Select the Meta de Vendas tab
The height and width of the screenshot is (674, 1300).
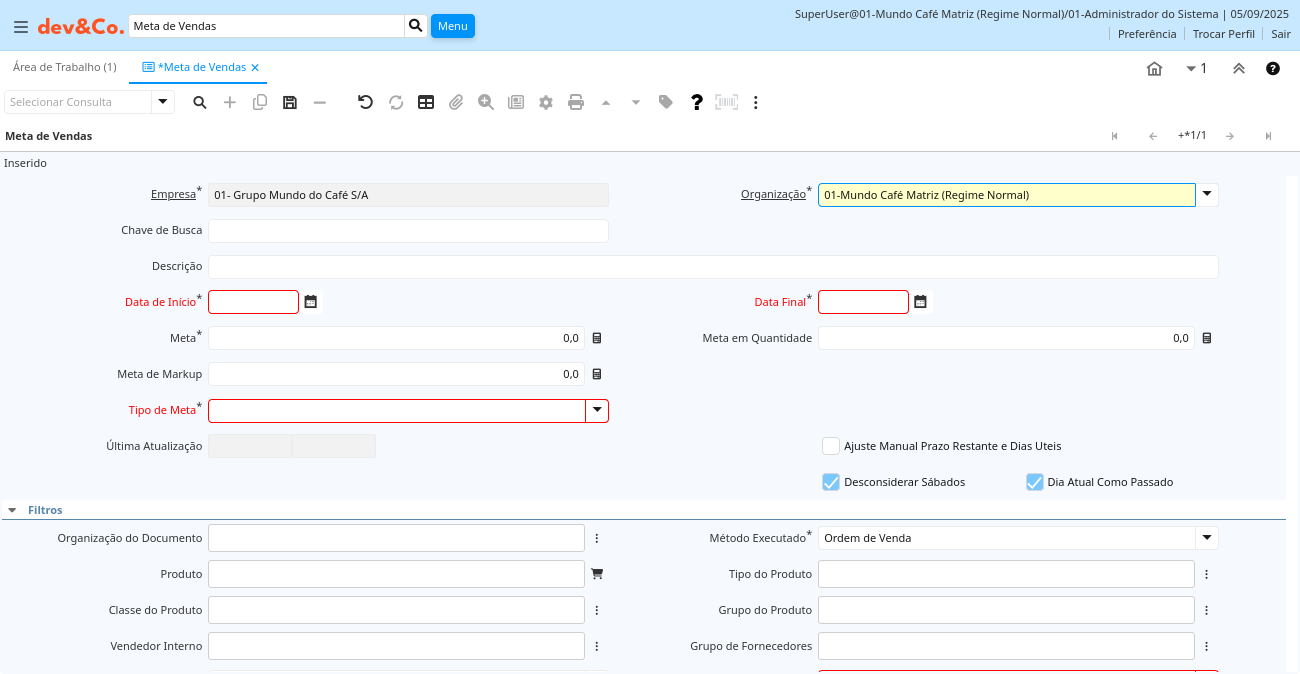coord(201,67)
